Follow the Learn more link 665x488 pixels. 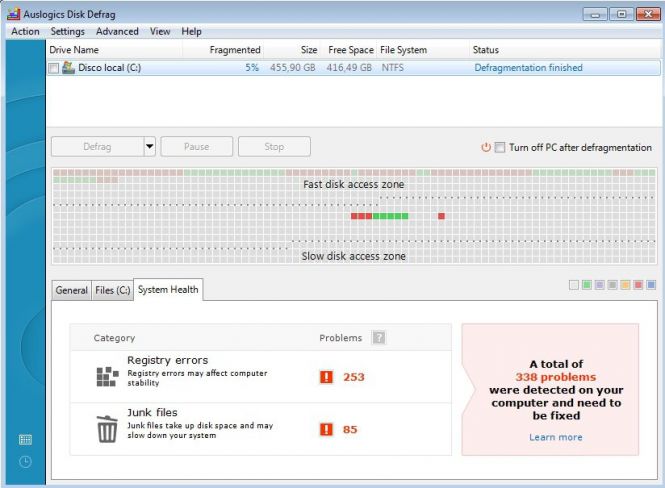point(556,437)
